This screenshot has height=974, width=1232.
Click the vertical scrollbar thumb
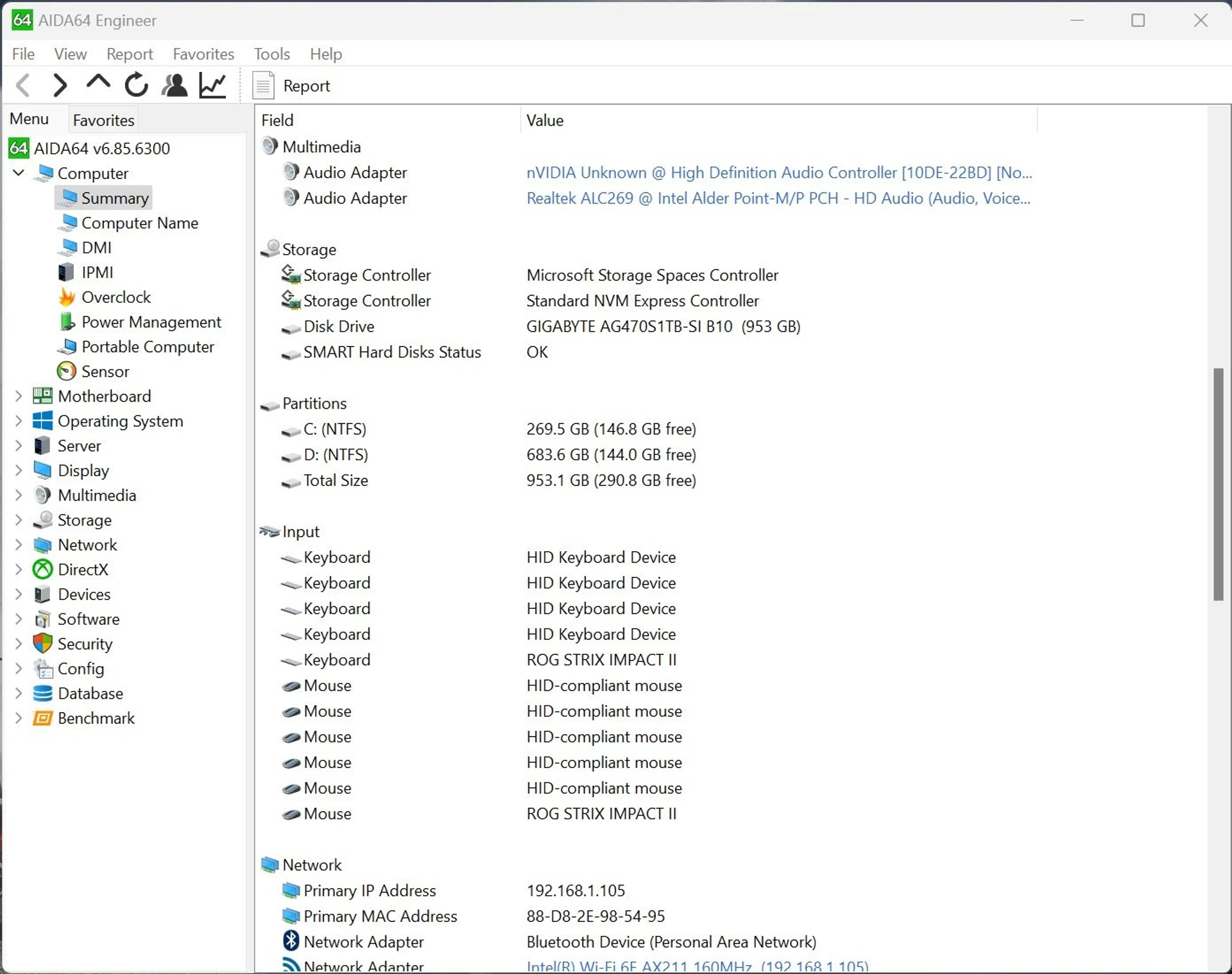click(1219, 484)
